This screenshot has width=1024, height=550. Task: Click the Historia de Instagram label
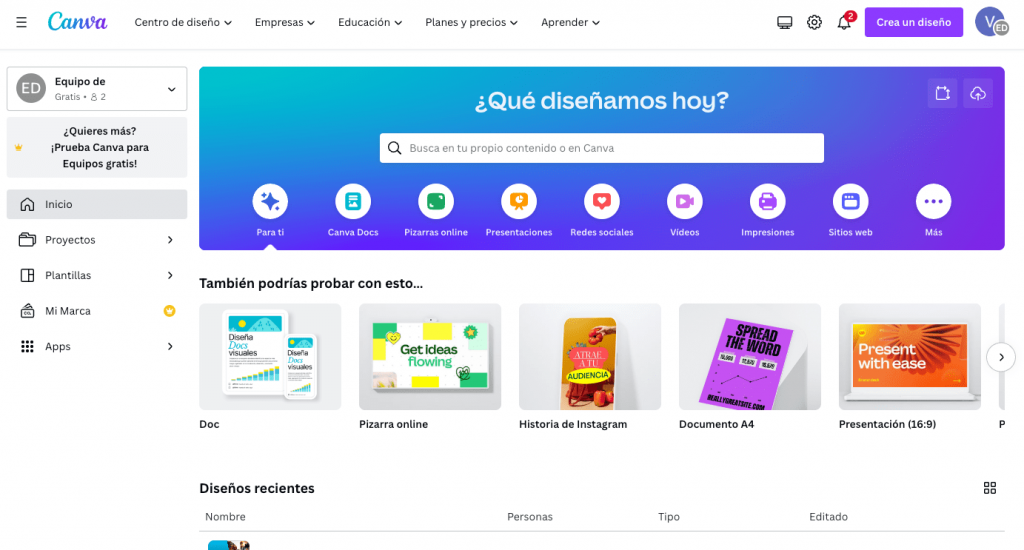pos(573,425)
